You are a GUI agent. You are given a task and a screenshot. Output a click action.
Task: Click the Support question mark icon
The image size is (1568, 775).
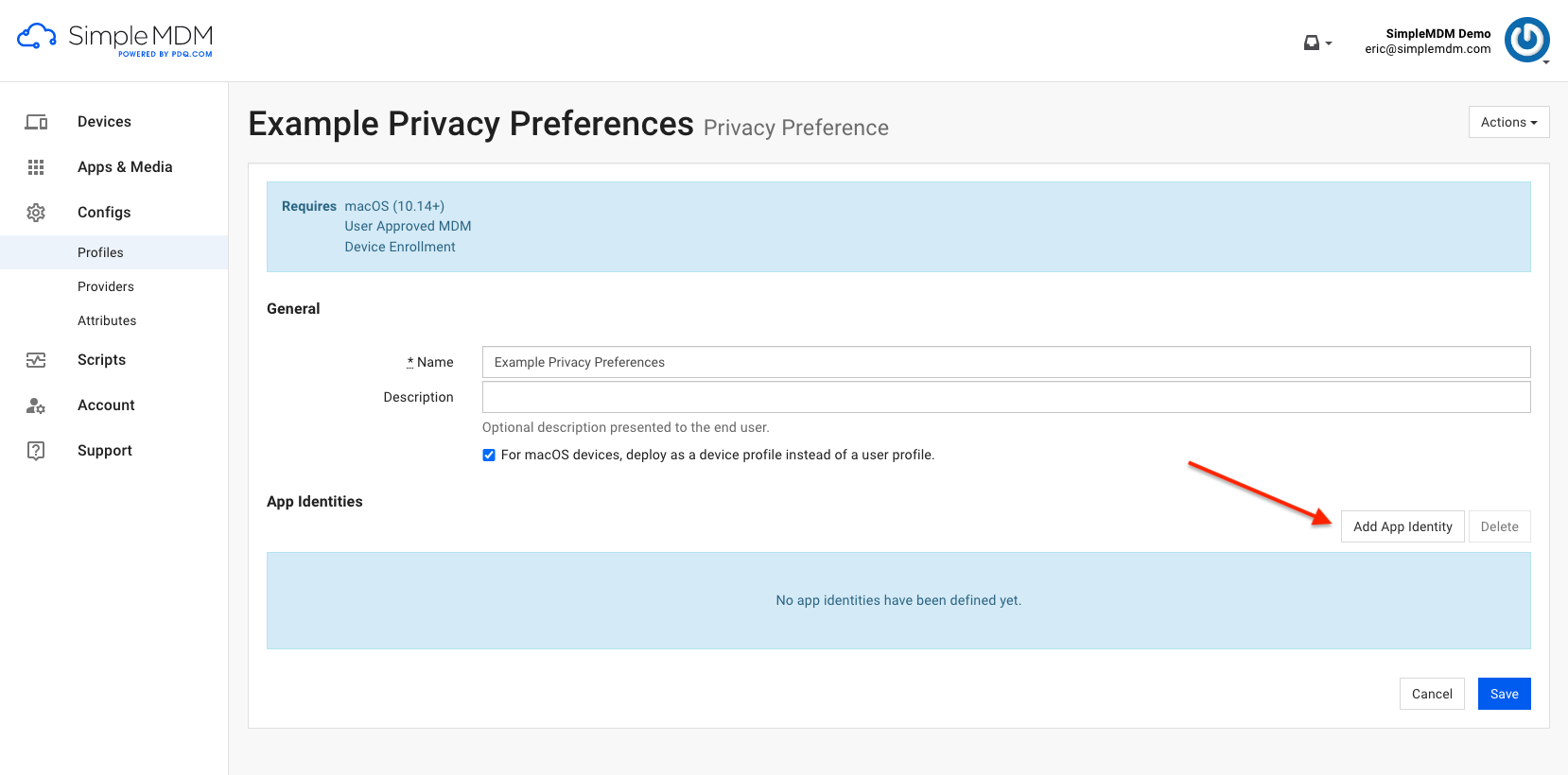[36, 451]
